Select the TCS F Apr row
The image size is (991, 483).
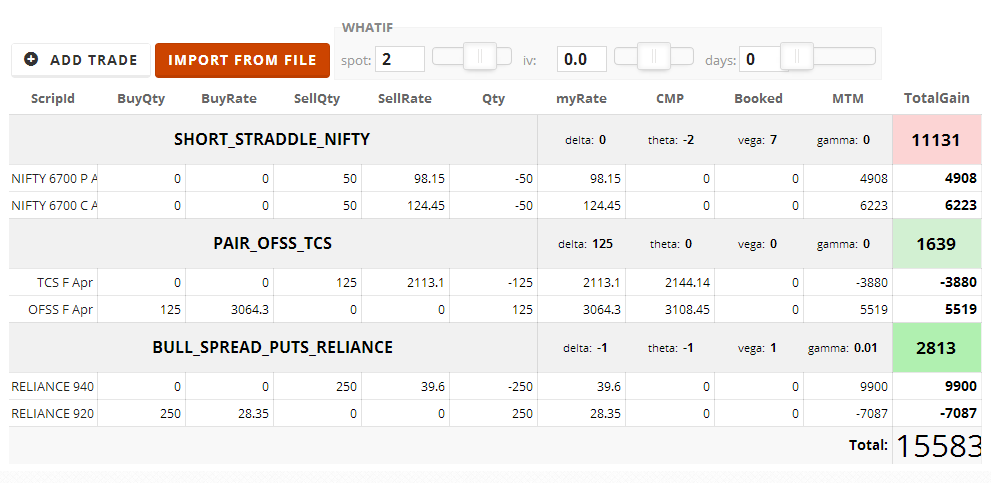pos(495,282)
